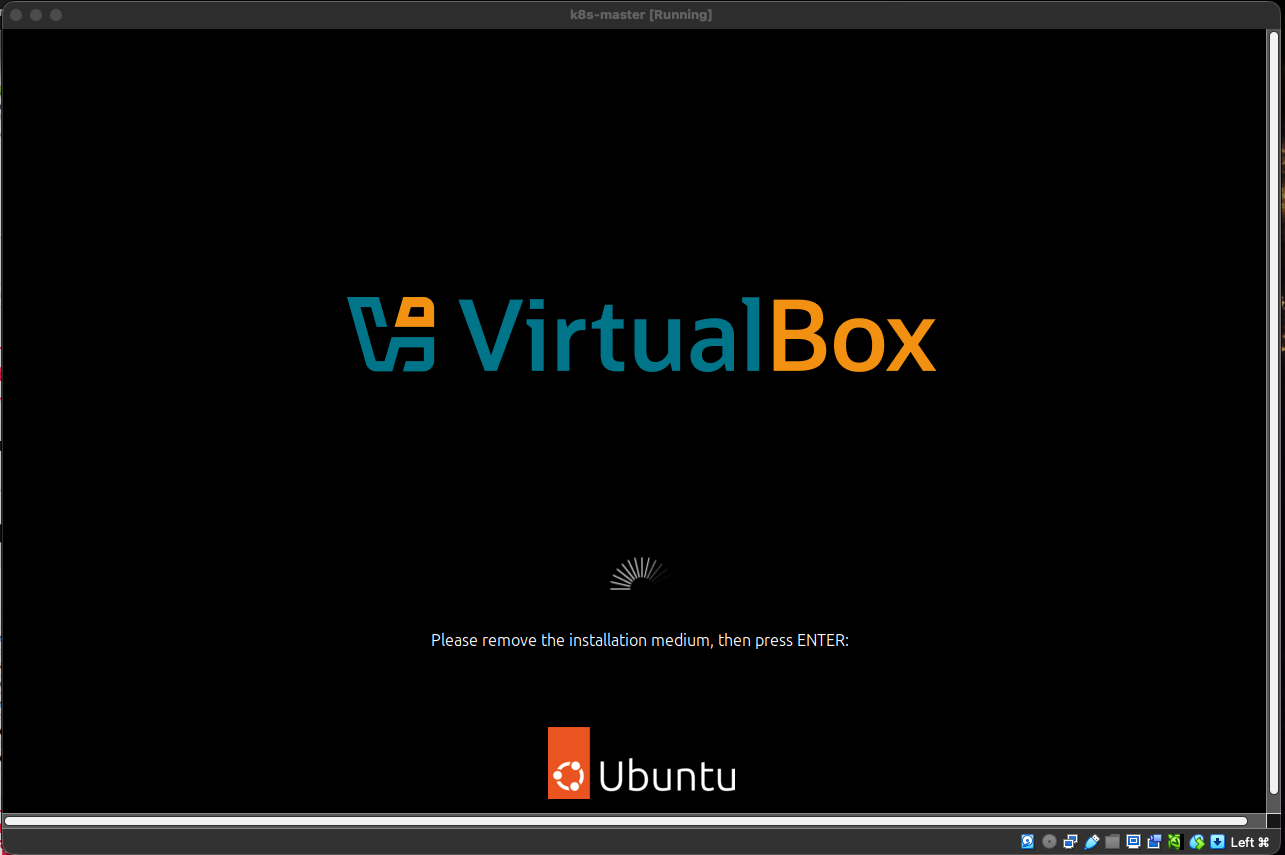Click the blue down-arrow keyboard capture icon
Viewport: 1285px width, 855px height.
pyautogui.click(x=1217, y=842)
